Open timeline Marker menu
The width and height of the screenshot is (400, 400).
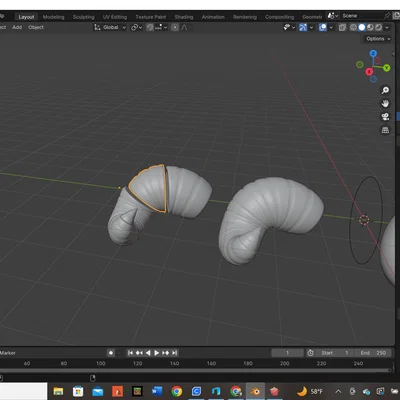click(x=7, y=353)
